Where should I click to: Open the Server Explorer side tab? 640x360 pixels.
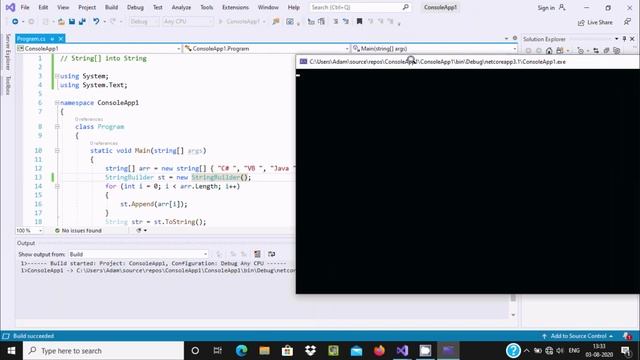point(7,52)
